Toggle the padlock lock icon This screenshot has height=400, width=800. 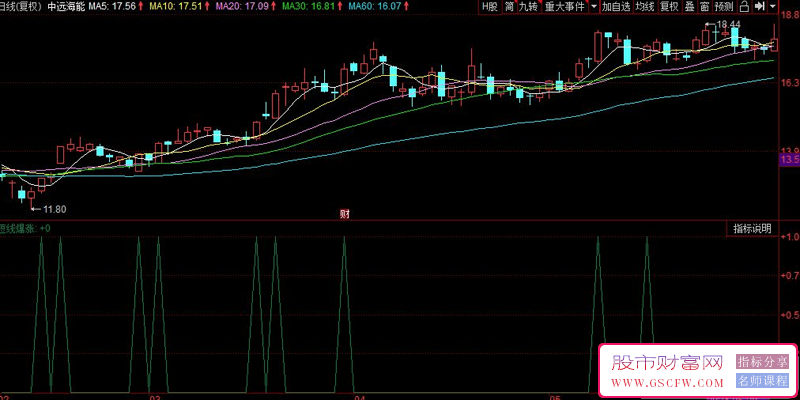pyautogui.click(x=744, y=7)
